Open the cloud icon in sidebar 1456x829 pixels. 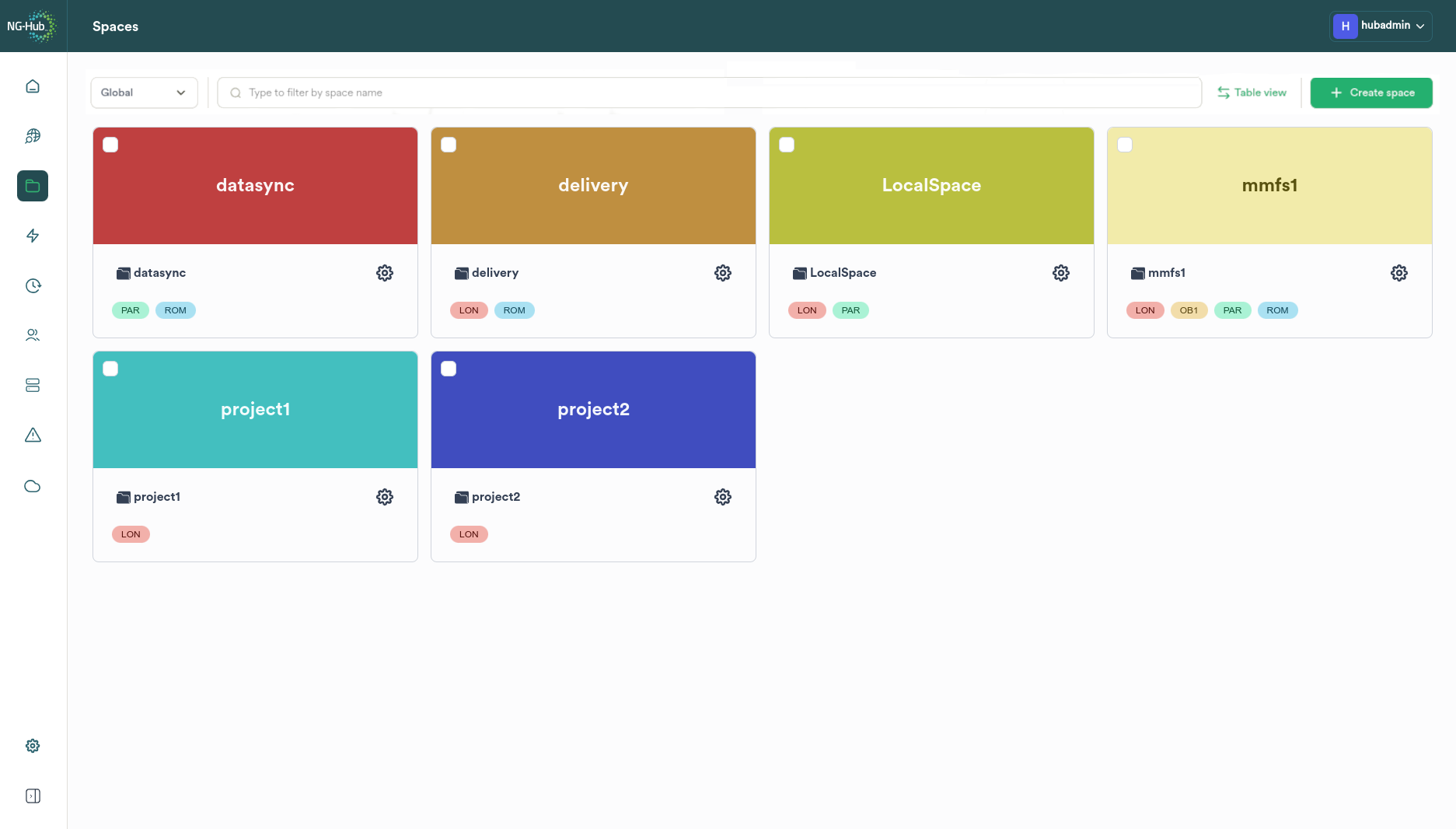(x=33, y=486)
